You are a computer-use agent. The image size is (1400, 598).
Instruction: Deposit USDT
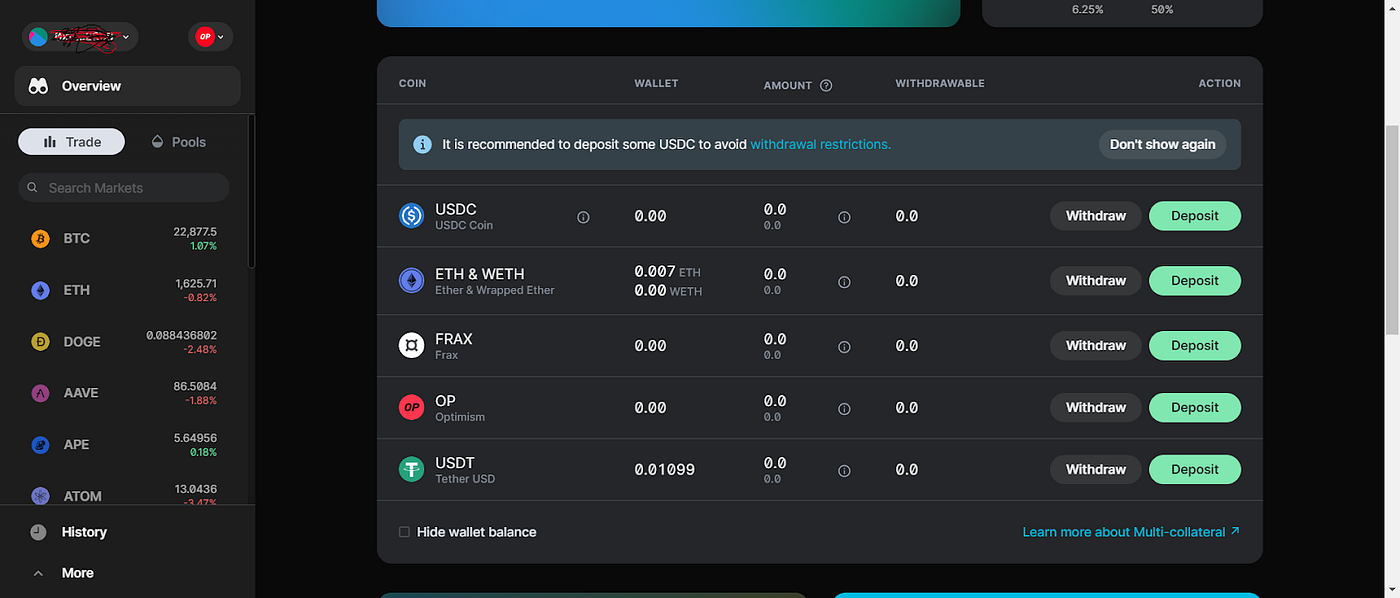[1194, 469]
